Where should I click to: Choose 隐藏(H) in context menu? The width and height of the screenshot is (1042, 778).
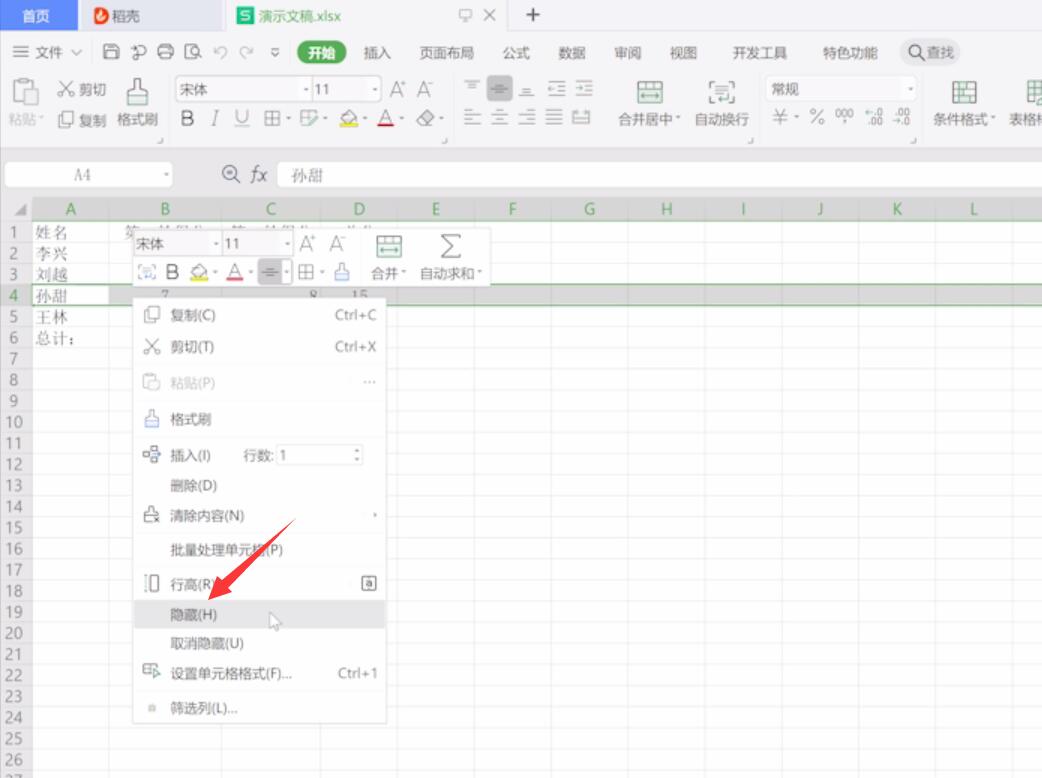[260, 615]
